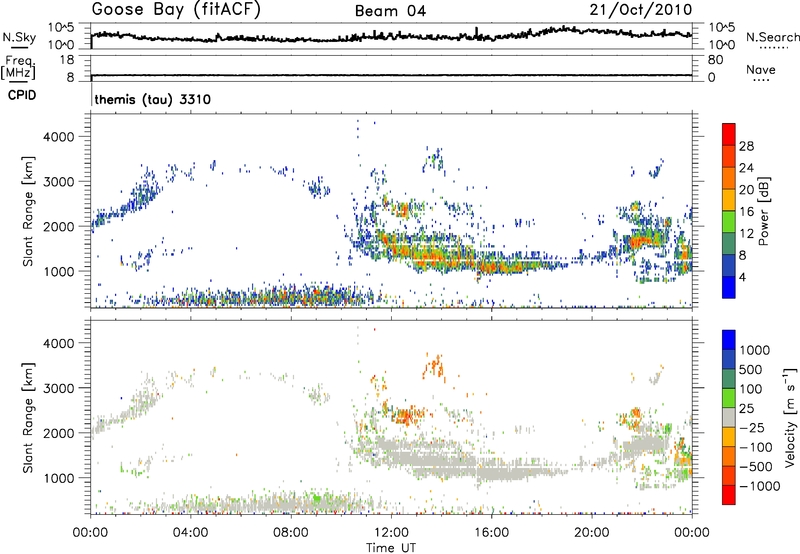Click the 'Goose Bay (fitACF)' title text

(x=176, y=10)
